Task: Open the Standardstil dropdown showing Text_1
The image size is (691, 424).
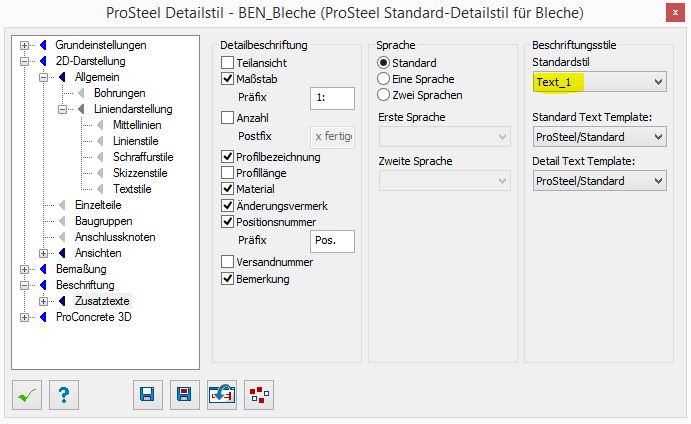Action: [599, 82]
